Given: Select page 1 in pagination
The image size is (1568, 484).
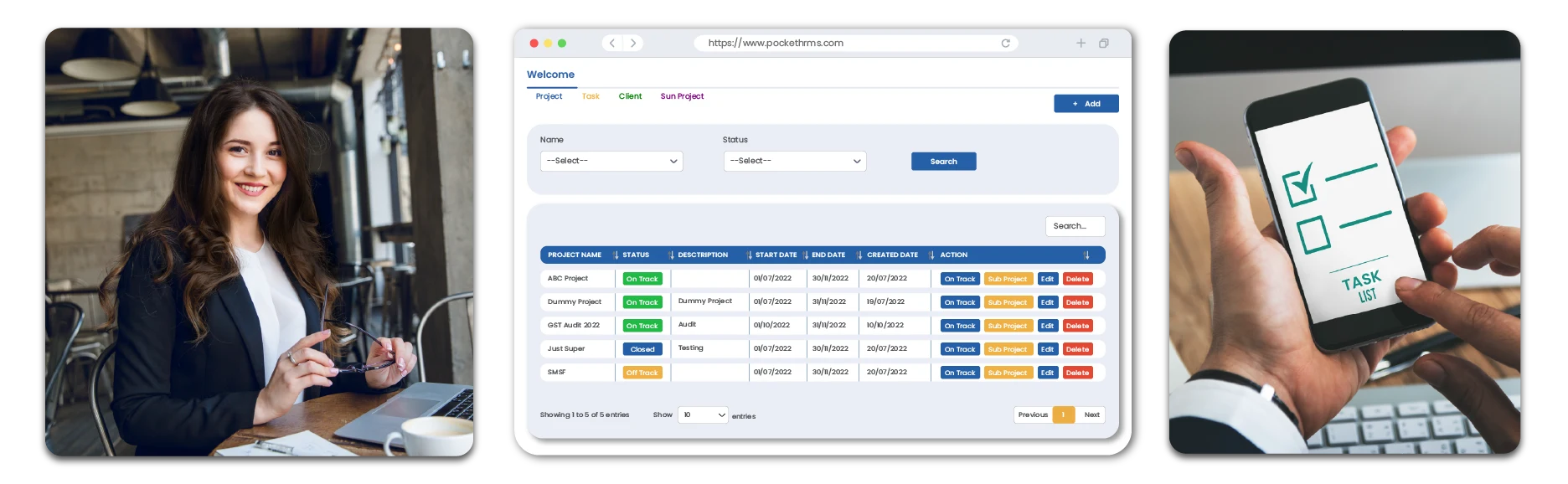Looking at the screenshot, I should [x=1064, y=414].
